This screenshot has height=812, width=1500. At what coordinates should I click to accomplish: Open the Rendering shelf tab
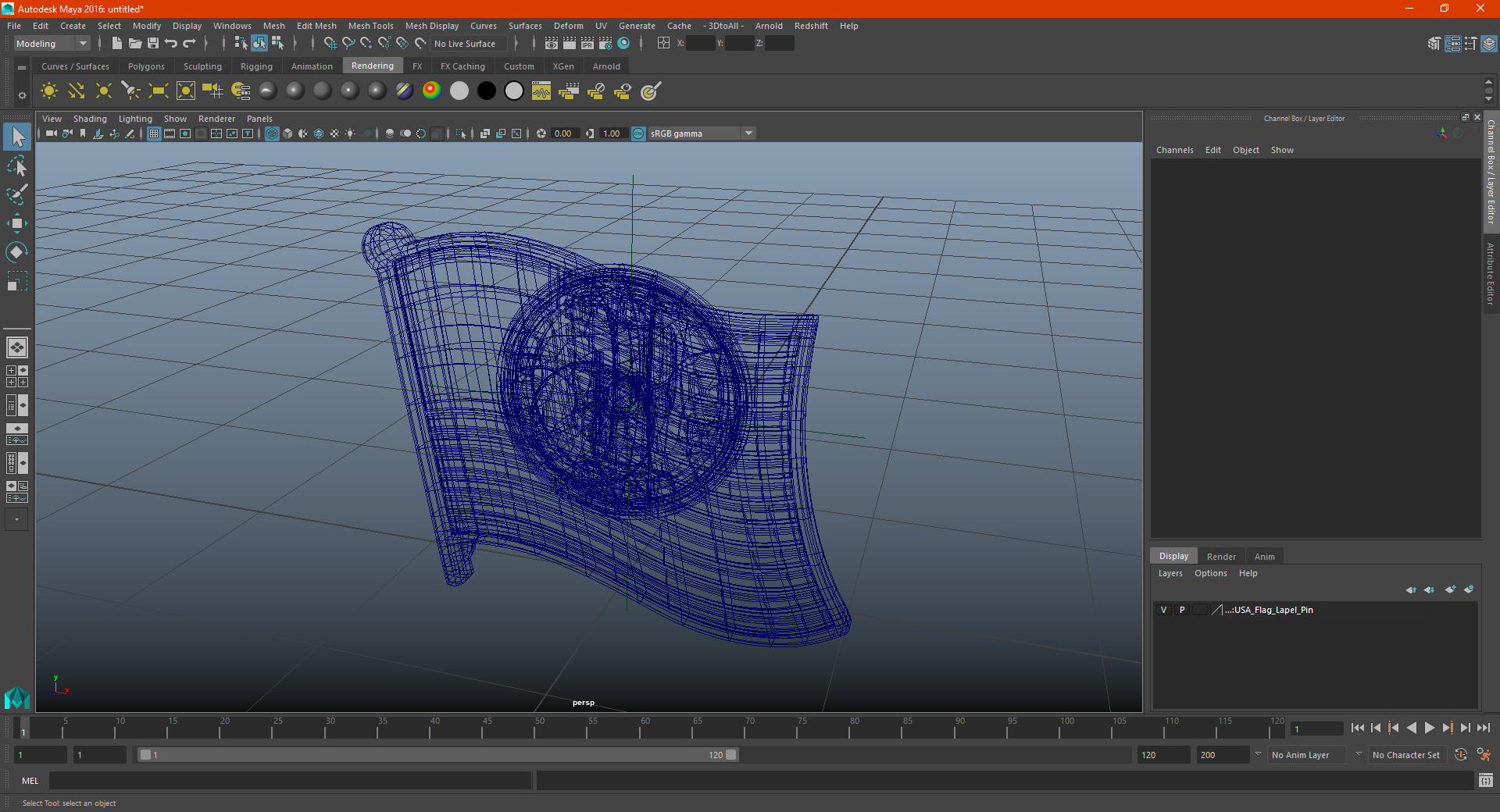coord(373,66)
